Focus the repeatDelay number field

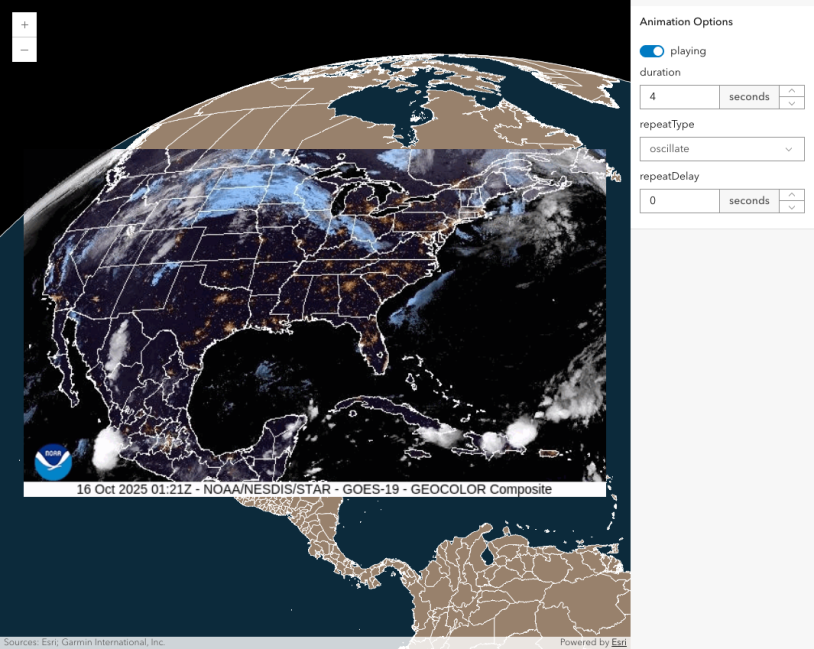click(x=679, y=201)
